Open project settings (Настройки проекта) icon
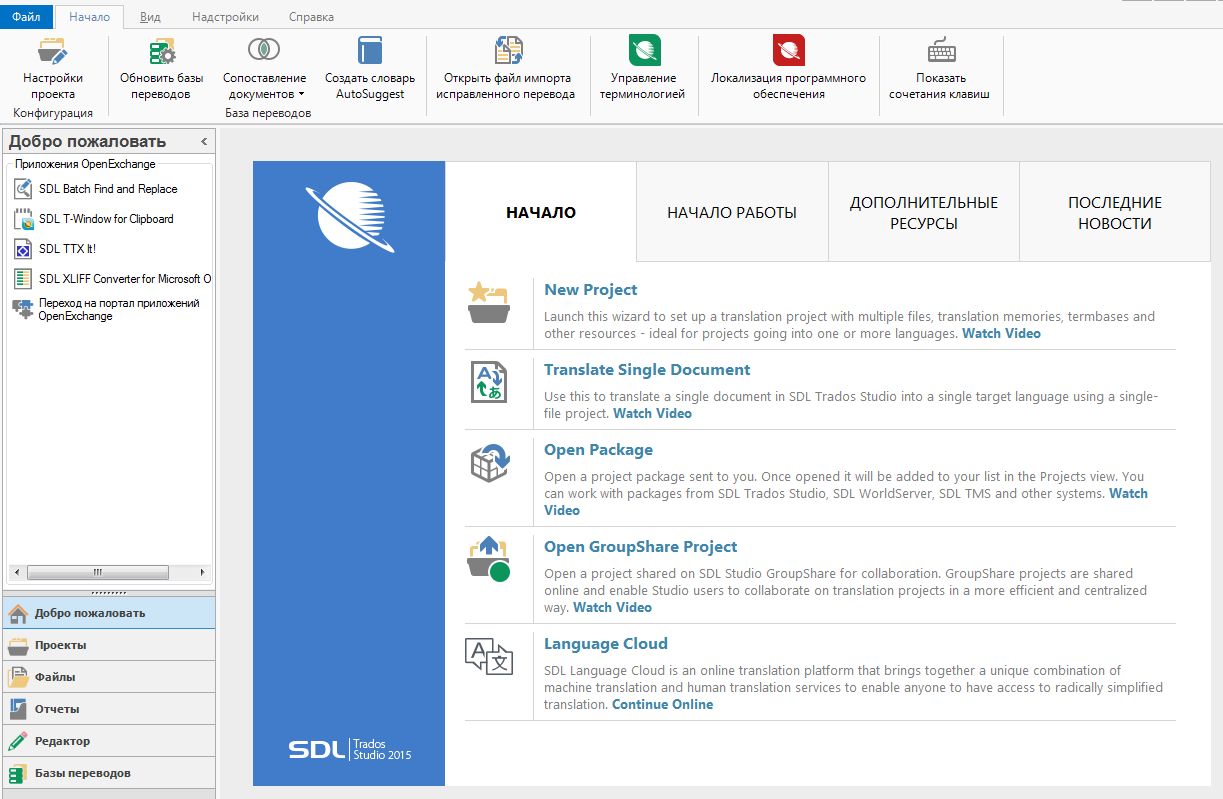The width and height of the screenshot is (1223, 799). pyautogui.click(x=52, y=51)
